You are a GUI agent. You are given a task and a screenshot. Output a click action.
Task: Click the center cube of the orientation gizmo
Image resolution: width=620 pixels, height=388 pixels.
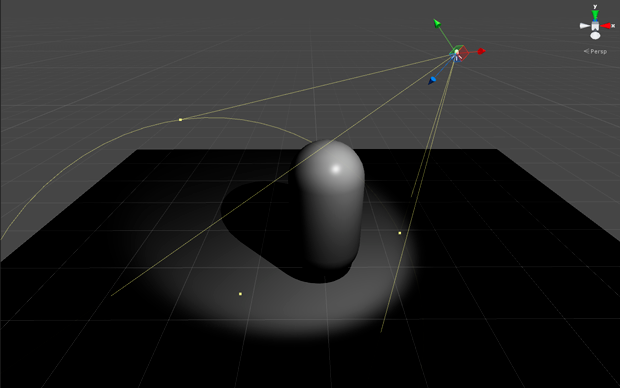pyautogui.click(x=595, y=26)
